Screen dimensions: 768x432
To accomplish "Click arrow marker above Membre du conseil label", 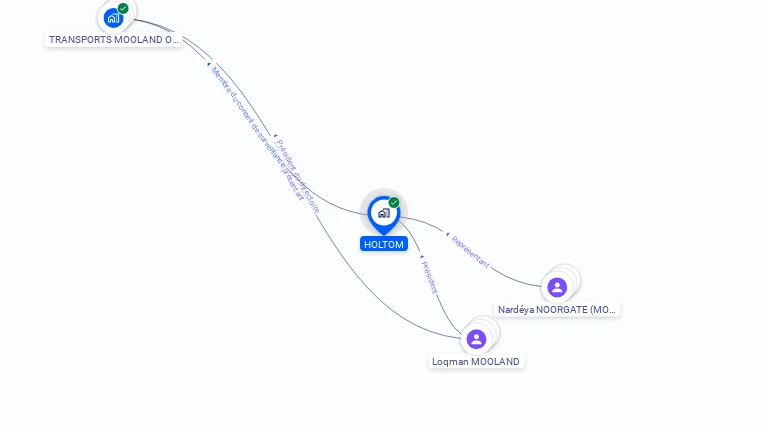I will click(209, 64).
